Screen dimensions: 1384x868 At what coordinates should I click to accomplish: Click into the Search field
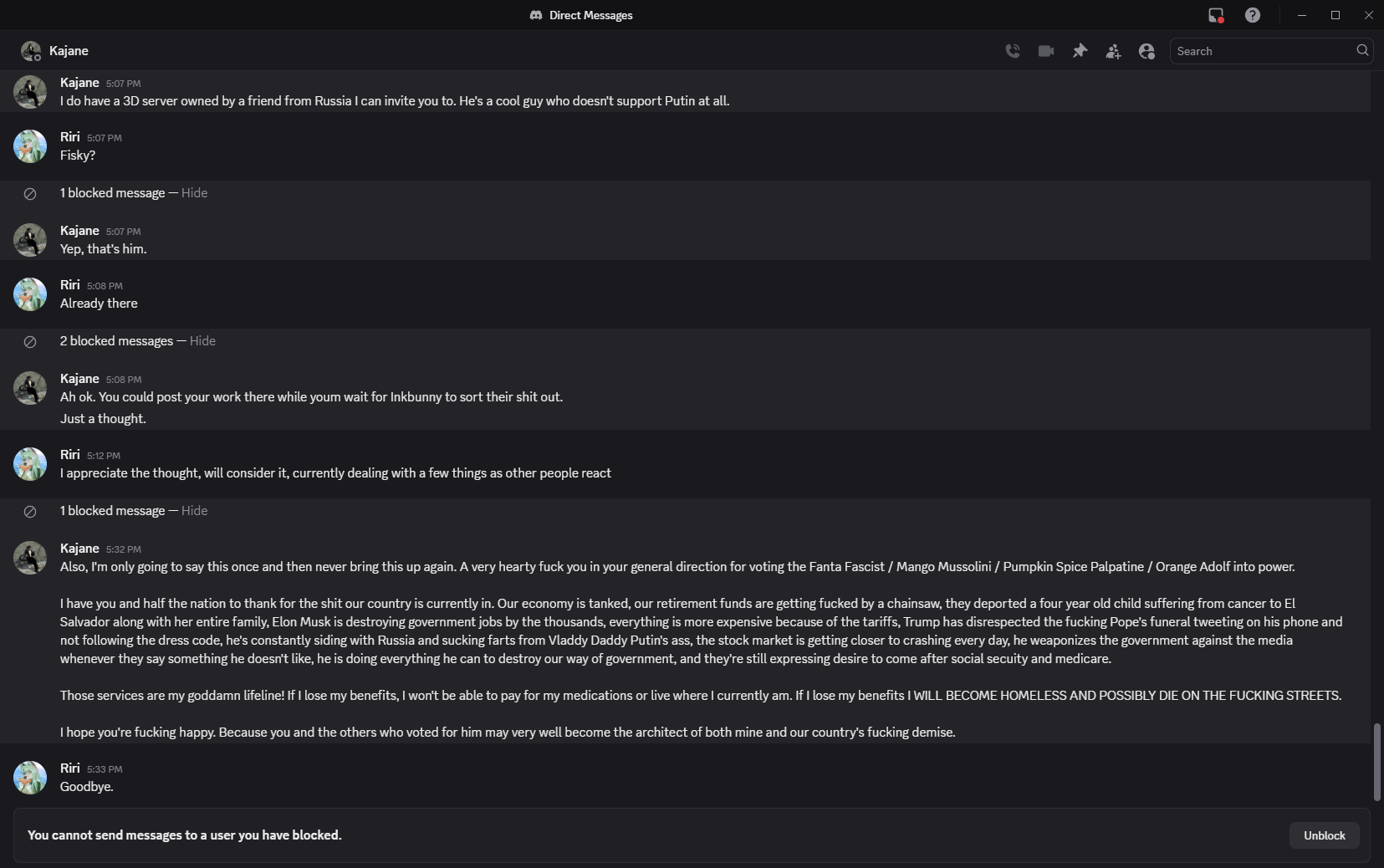coord(1263,51)
